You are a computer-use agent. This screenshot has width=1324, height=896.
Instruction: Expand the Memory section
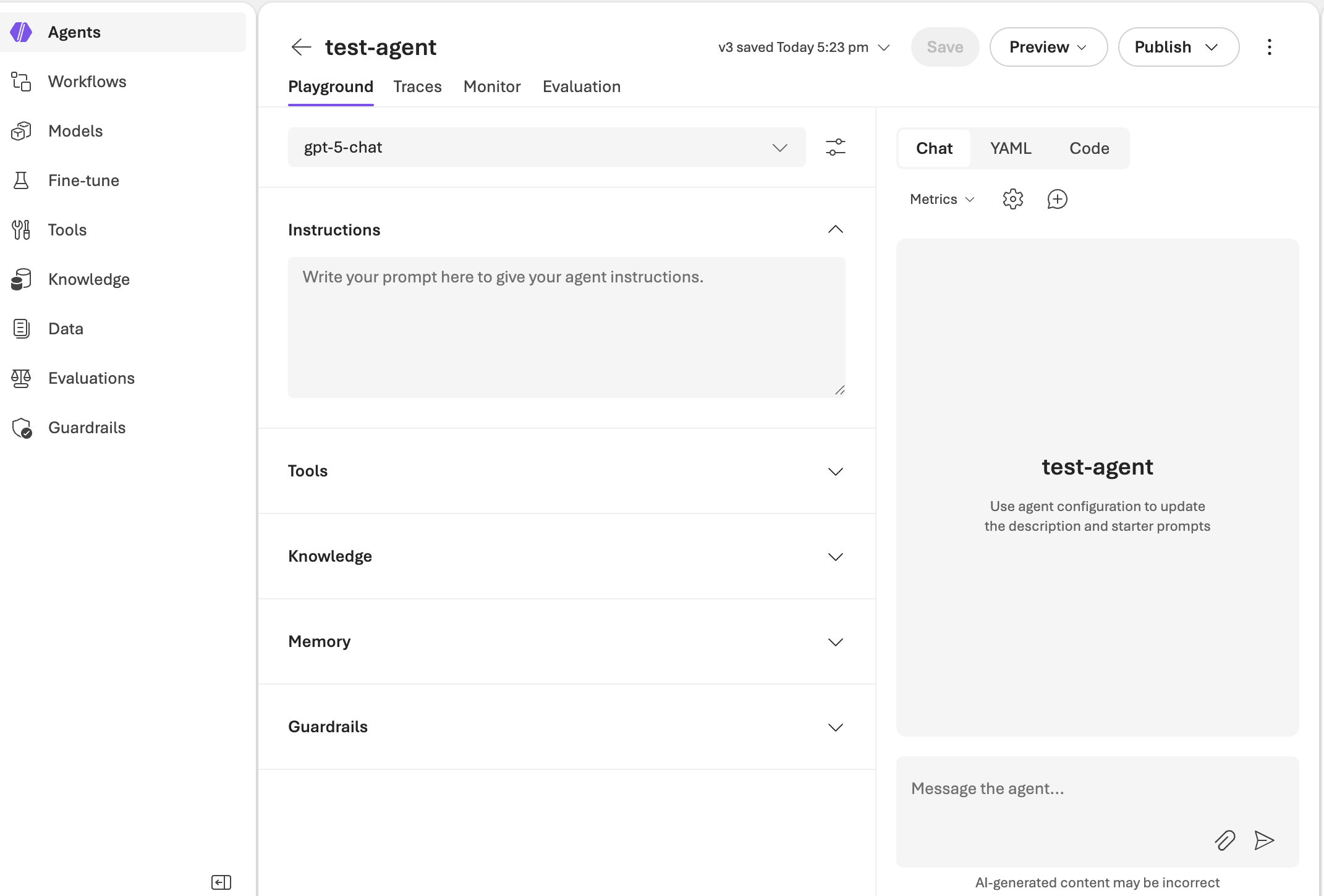coord(835,642)
